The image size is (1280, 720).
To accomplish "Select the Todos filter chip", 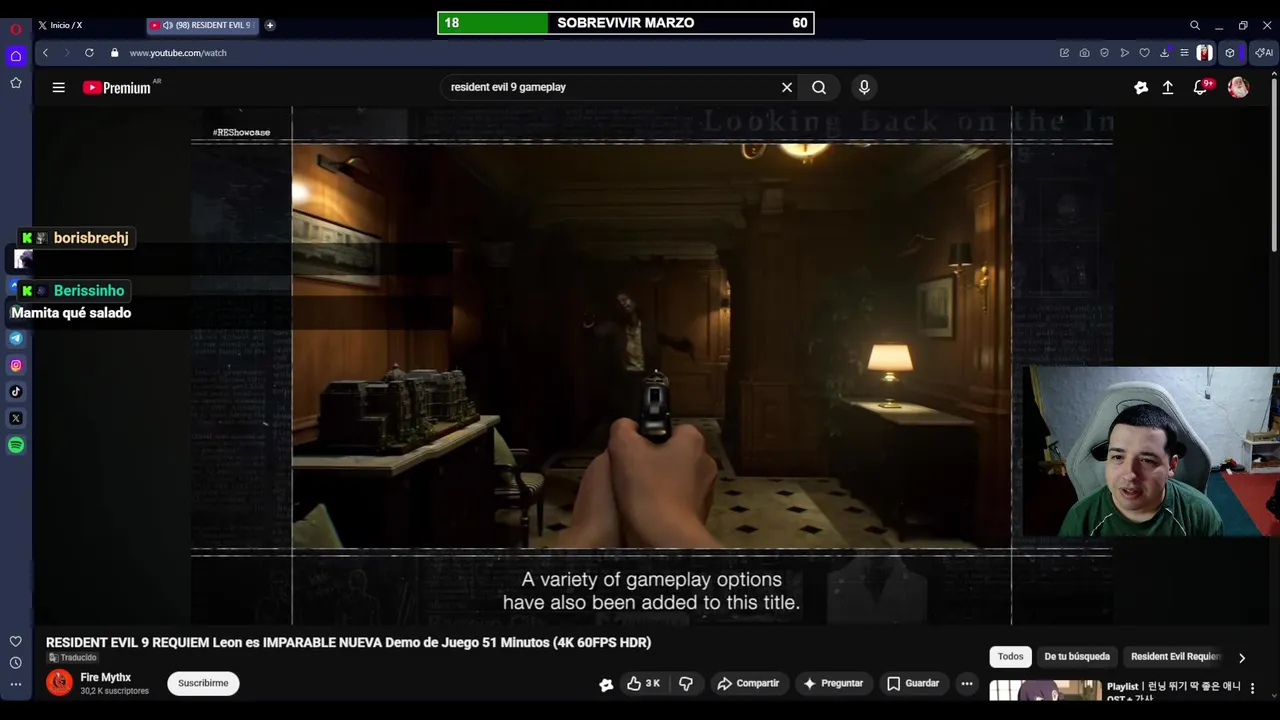I will pos(1010,656).
